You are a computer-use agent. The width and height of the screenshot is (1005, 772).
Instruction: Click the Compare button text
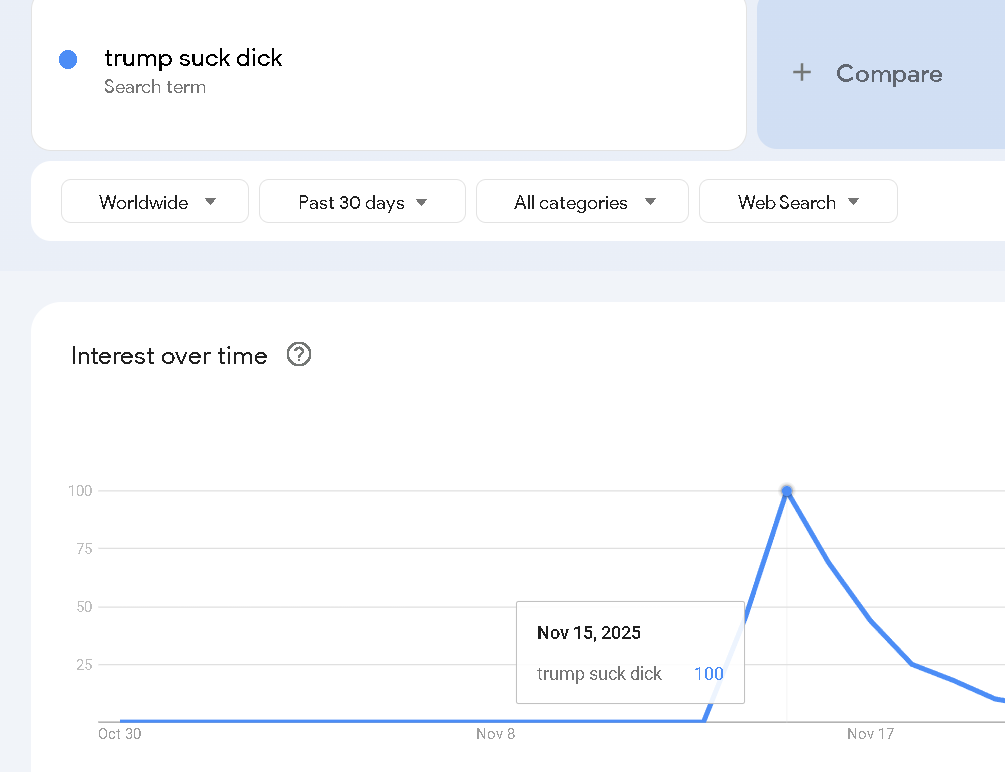pos(889,74)
